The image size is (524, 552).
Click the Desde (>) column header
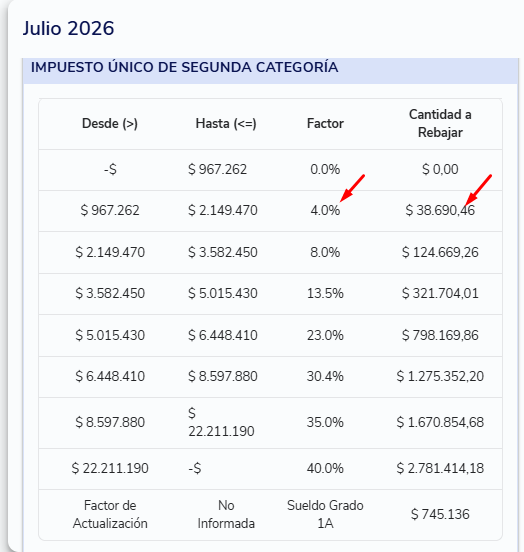pyautogui.click(x=110, y=124)
